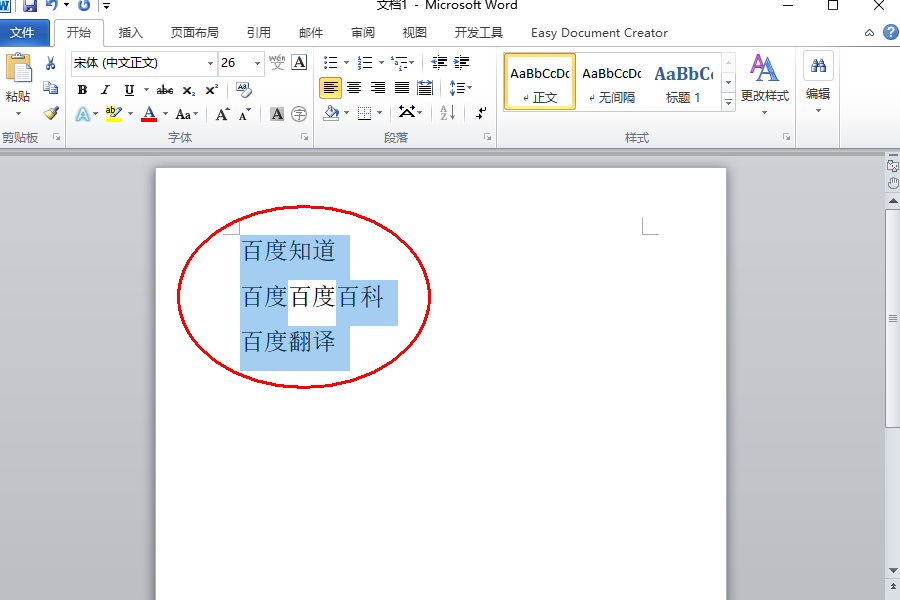Open the Change Case Aa menu

pyautogui.click(x=187, y=114)
